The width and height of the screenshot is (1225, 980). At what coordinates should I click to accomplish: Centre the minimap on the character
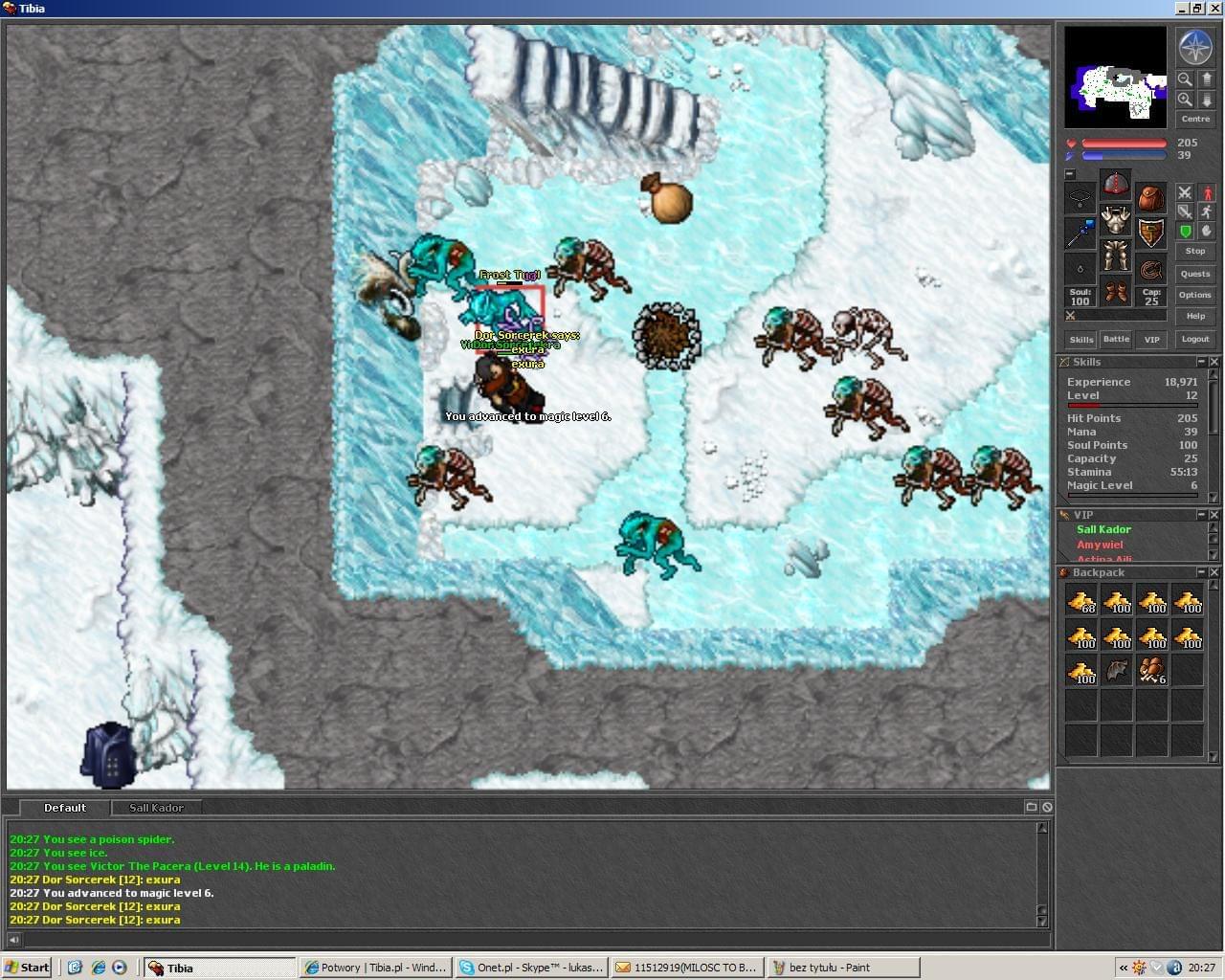(x=1195, y=120)
